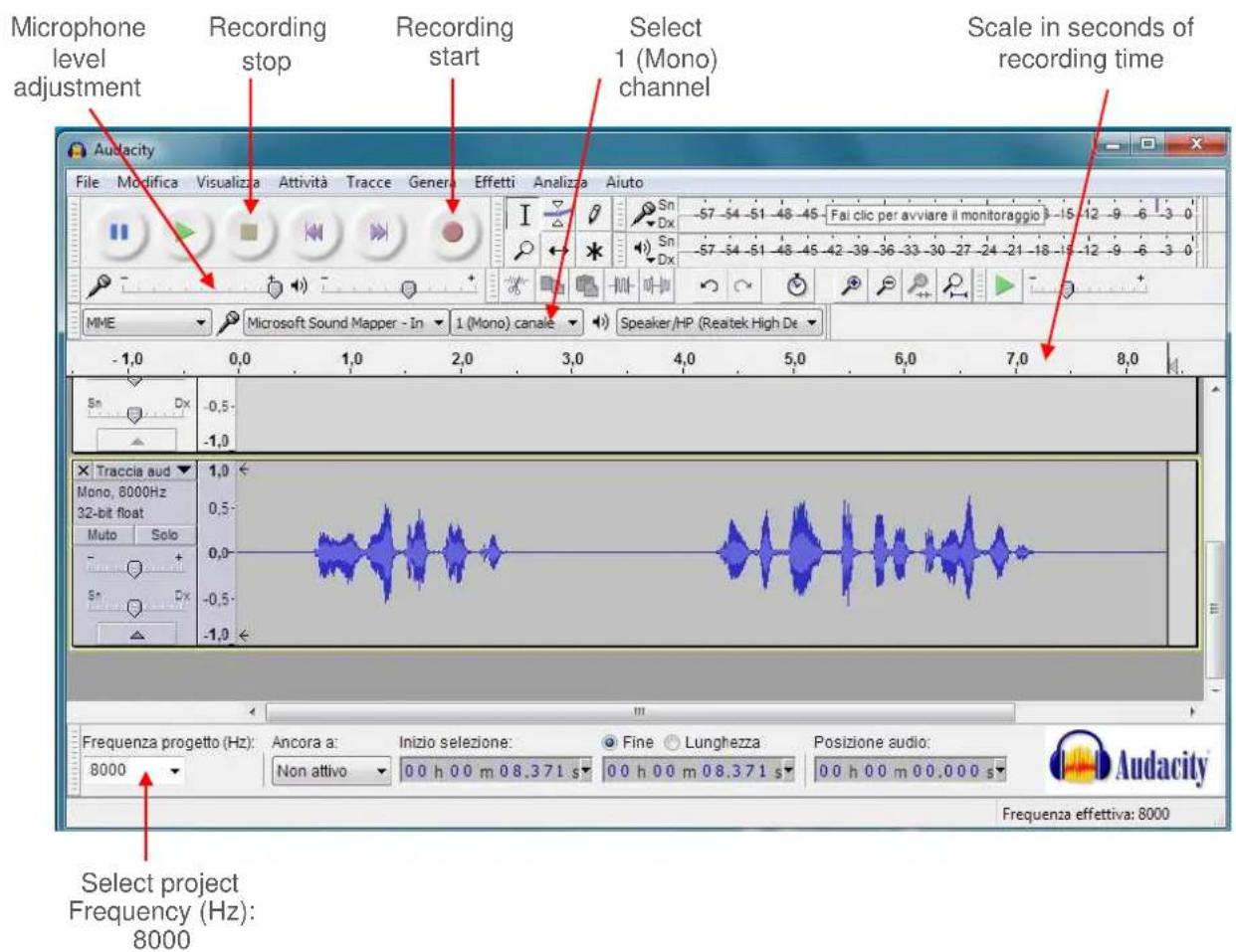This screenshot has height=952, width=1236.
Task: Open the Visualizza menu
Action: pos(228,182)
